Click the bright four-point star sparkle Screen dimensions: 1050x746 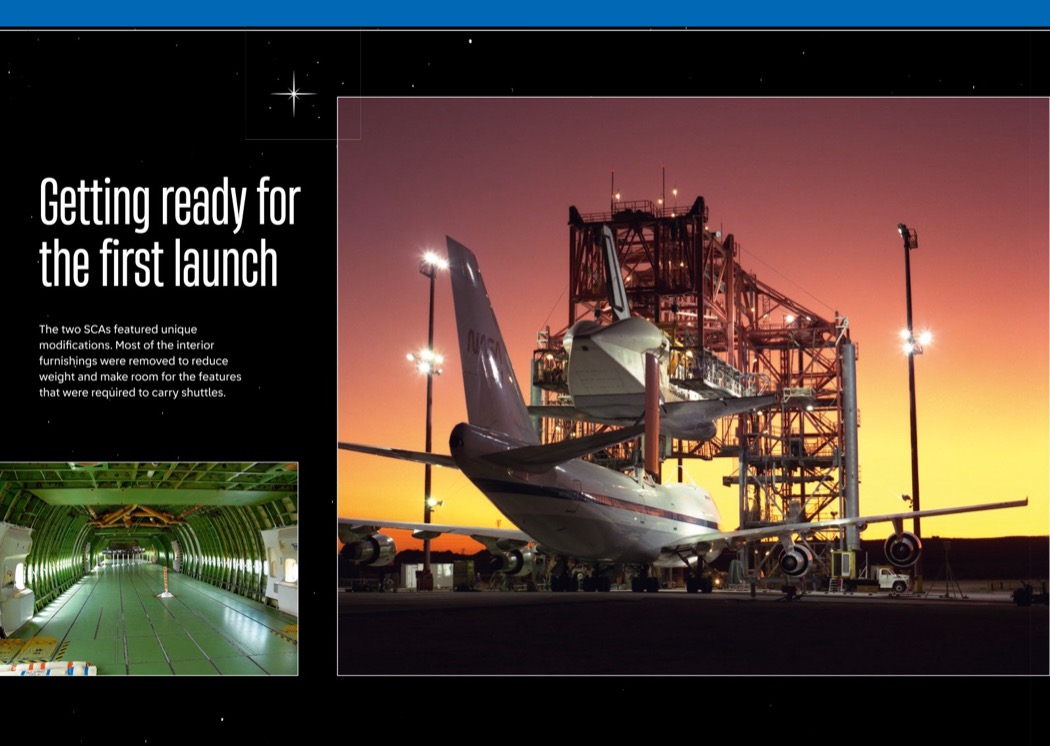[293, 94]
